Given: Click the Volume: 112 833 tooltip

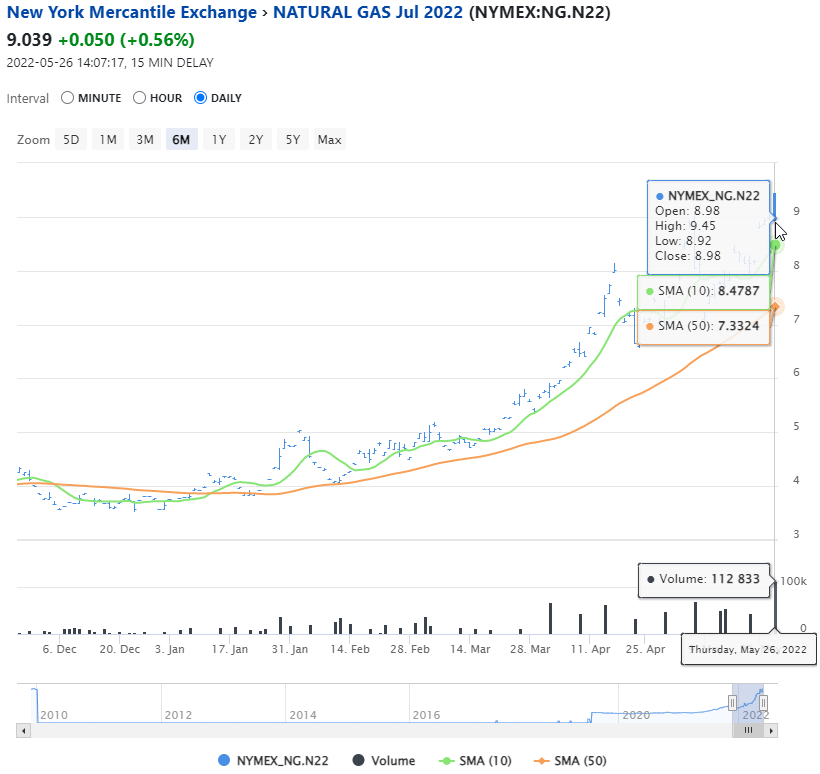Looking at the screenshot, I should (x=704, y=579).
